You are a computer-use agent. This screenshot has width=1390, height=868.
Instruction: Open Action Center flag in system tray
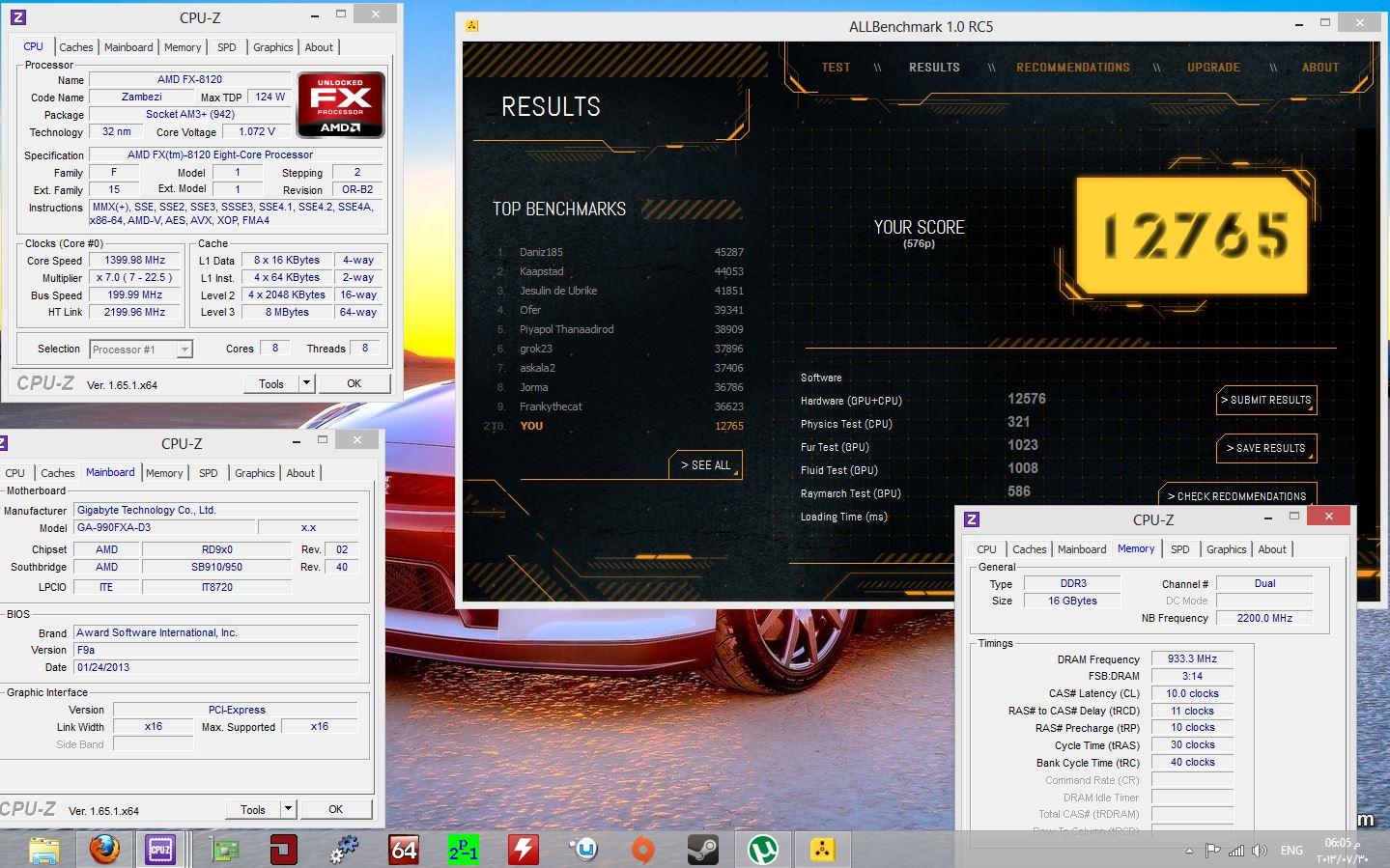(1213, 851)
